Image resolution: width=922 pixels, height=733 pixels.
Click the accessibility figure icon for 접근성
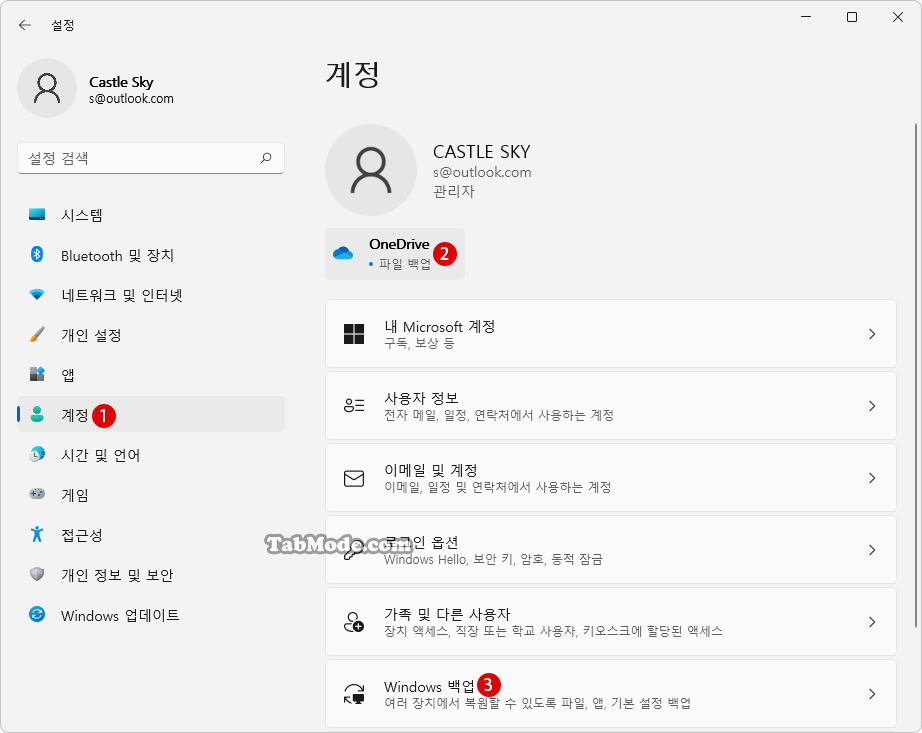tap(37, 534)
